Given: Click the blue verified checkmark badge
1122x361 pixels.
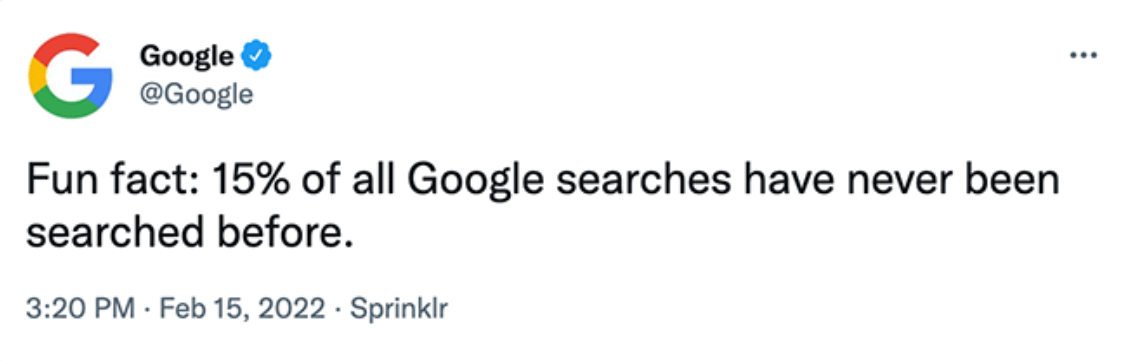Looking at the screenshot, I should pyautogui.click(x=255, y=57).
